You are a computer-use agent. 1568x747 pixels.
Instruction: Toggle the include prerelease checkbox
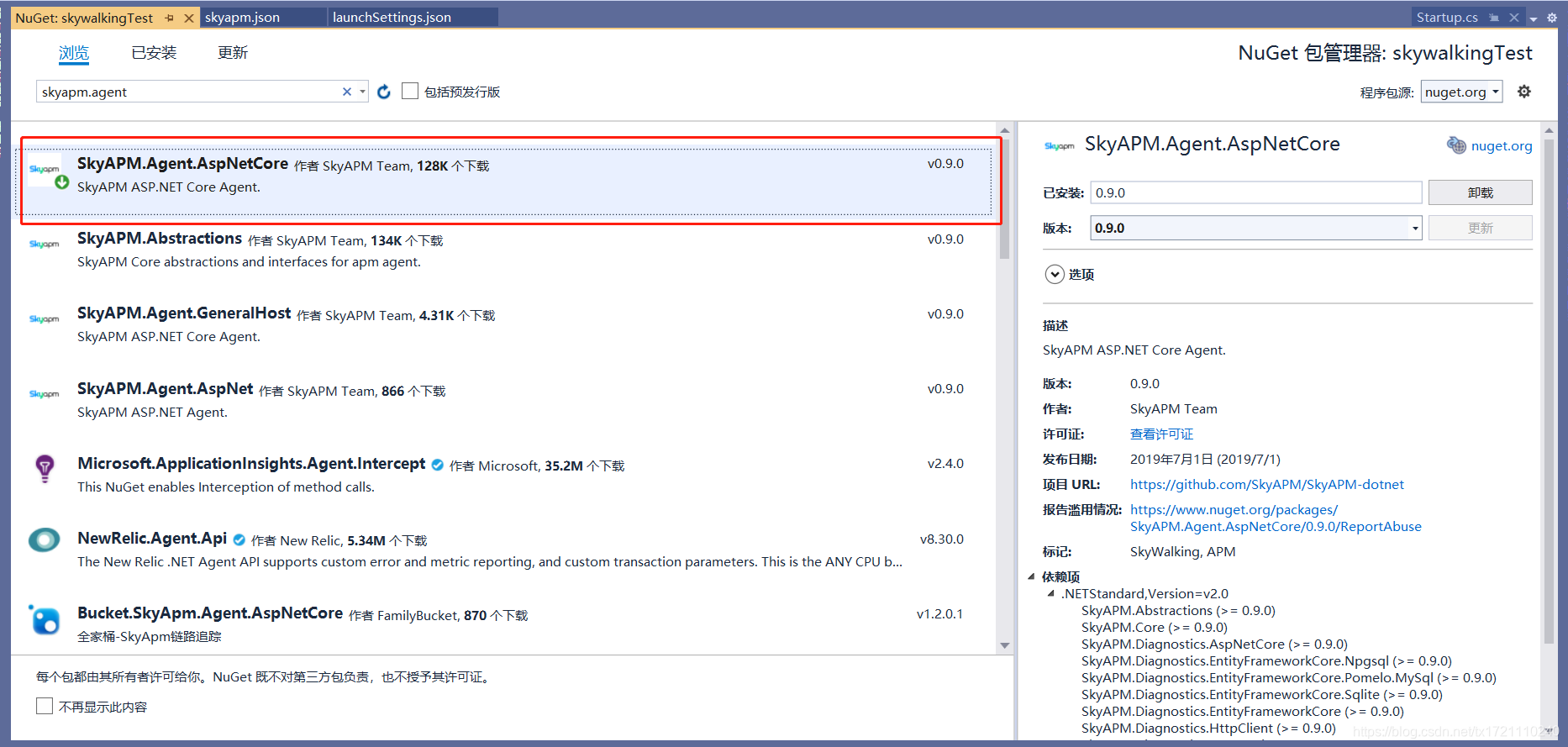click(x=410, y=91)
